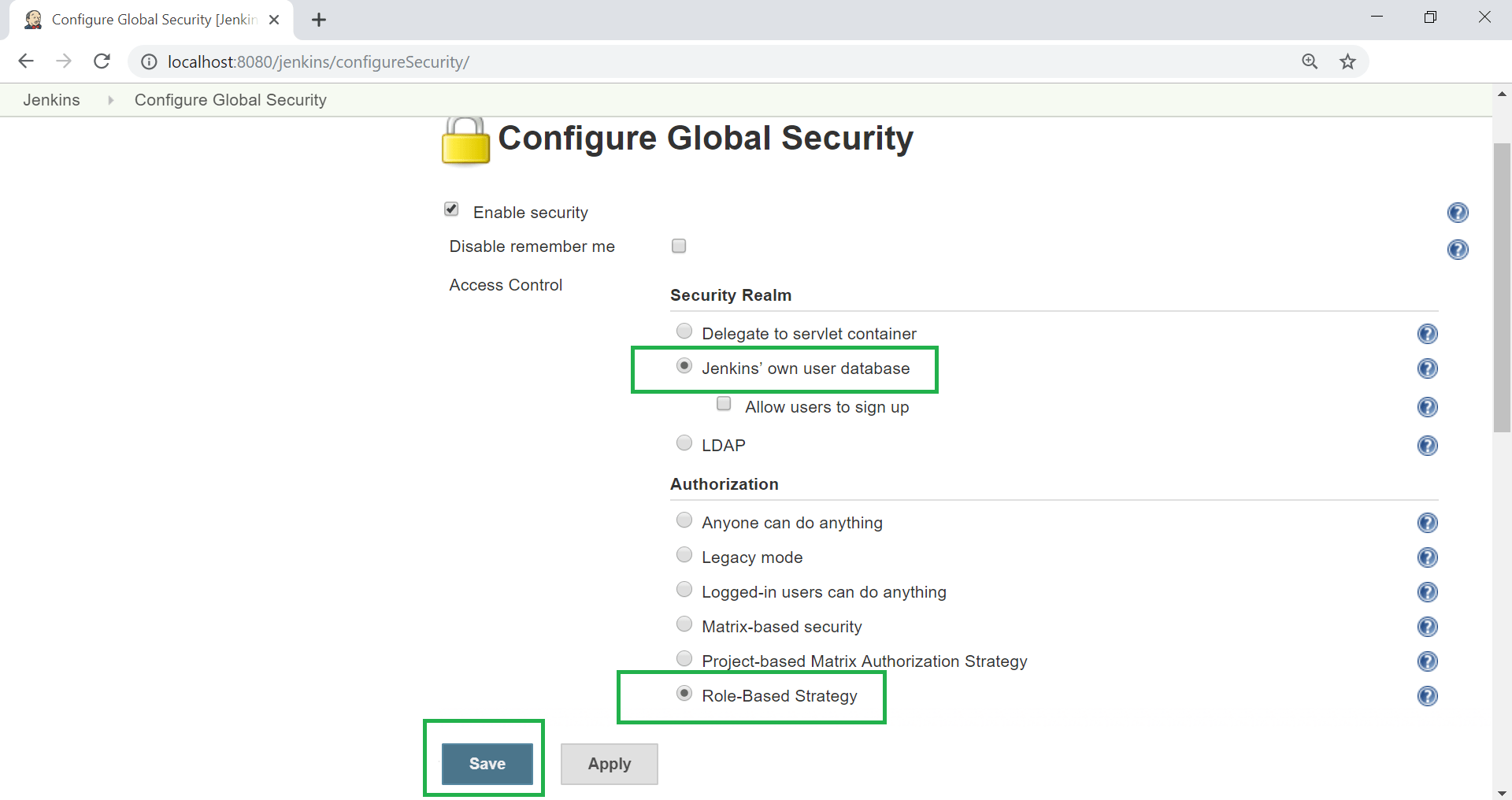Click the Apply button
Screen dimensions: 1512x800
click(610, 764)
